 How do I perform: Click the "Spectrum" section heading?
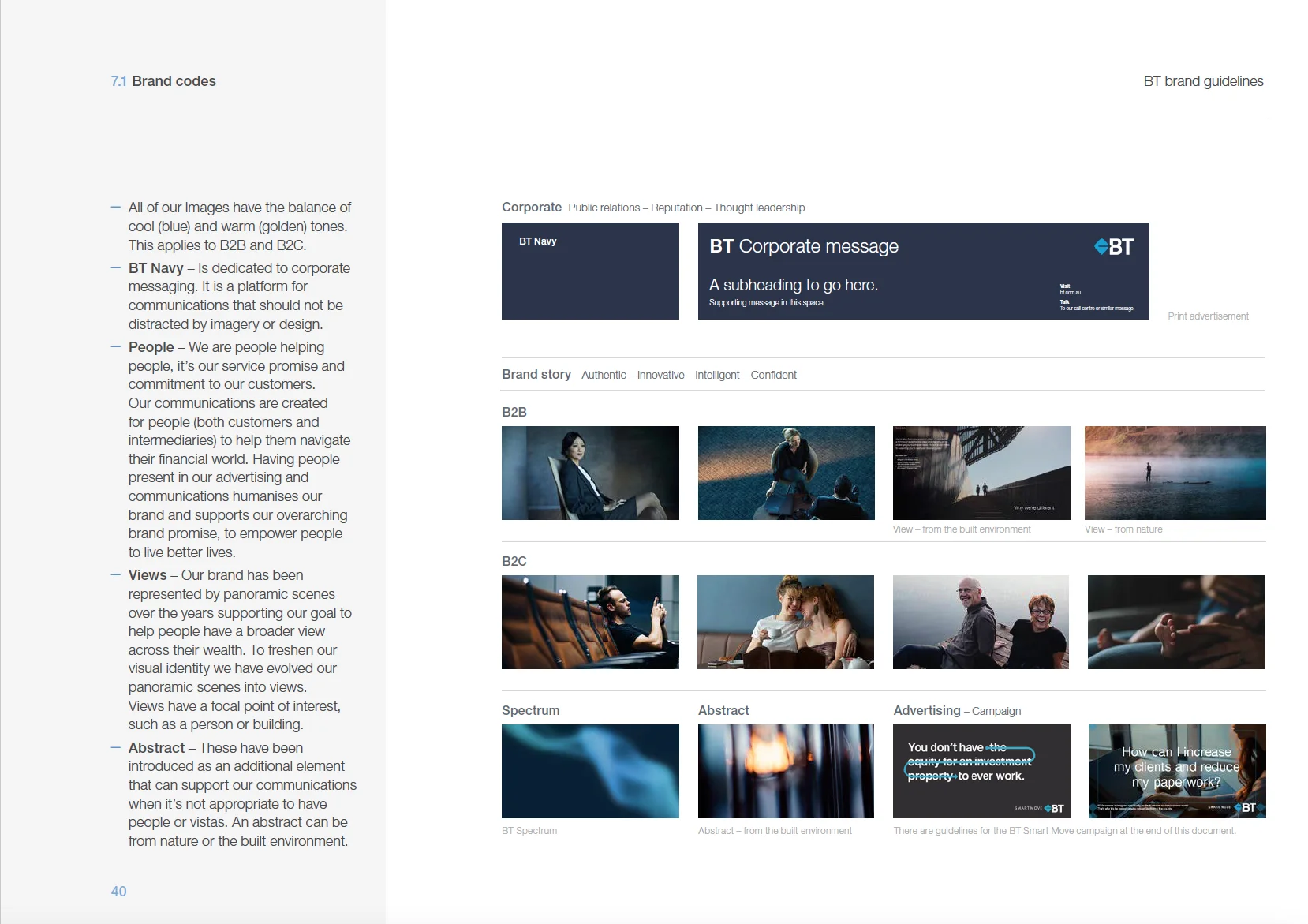[531, 710]
